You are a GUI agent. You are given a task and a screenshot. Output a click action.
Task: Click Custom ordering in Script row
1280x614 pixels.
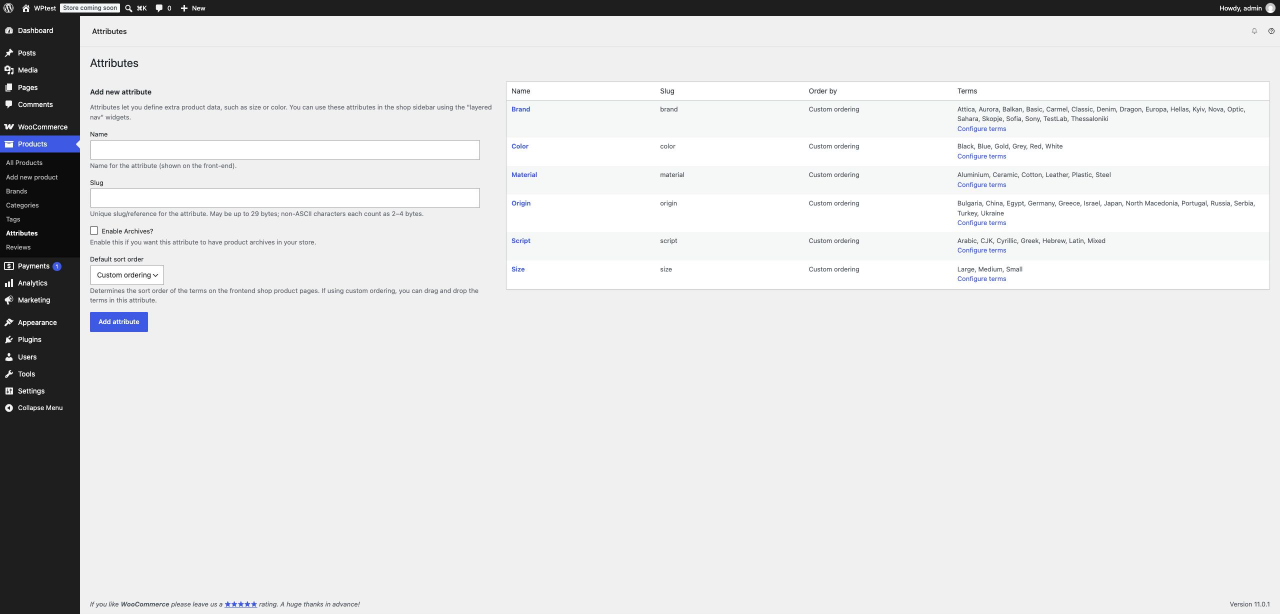(834, 241)
